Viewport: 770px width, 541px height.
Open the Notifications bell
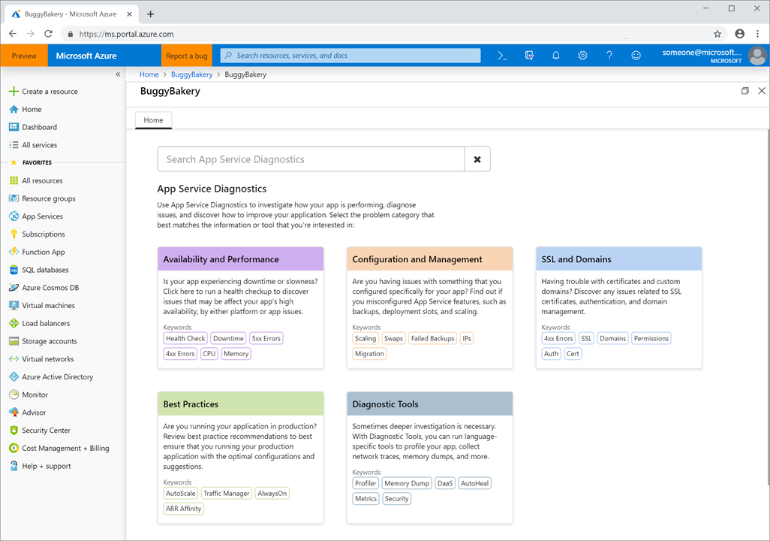(x=555, y=55)
